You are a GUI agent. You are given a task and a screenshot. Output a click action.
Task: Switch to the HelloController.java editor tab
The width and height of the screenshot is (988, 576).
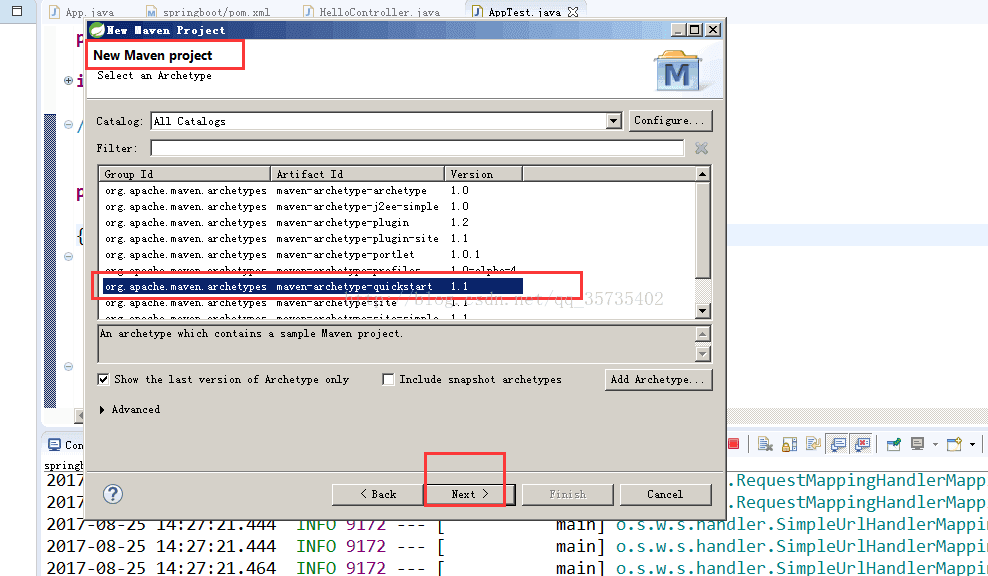point(371,12)
